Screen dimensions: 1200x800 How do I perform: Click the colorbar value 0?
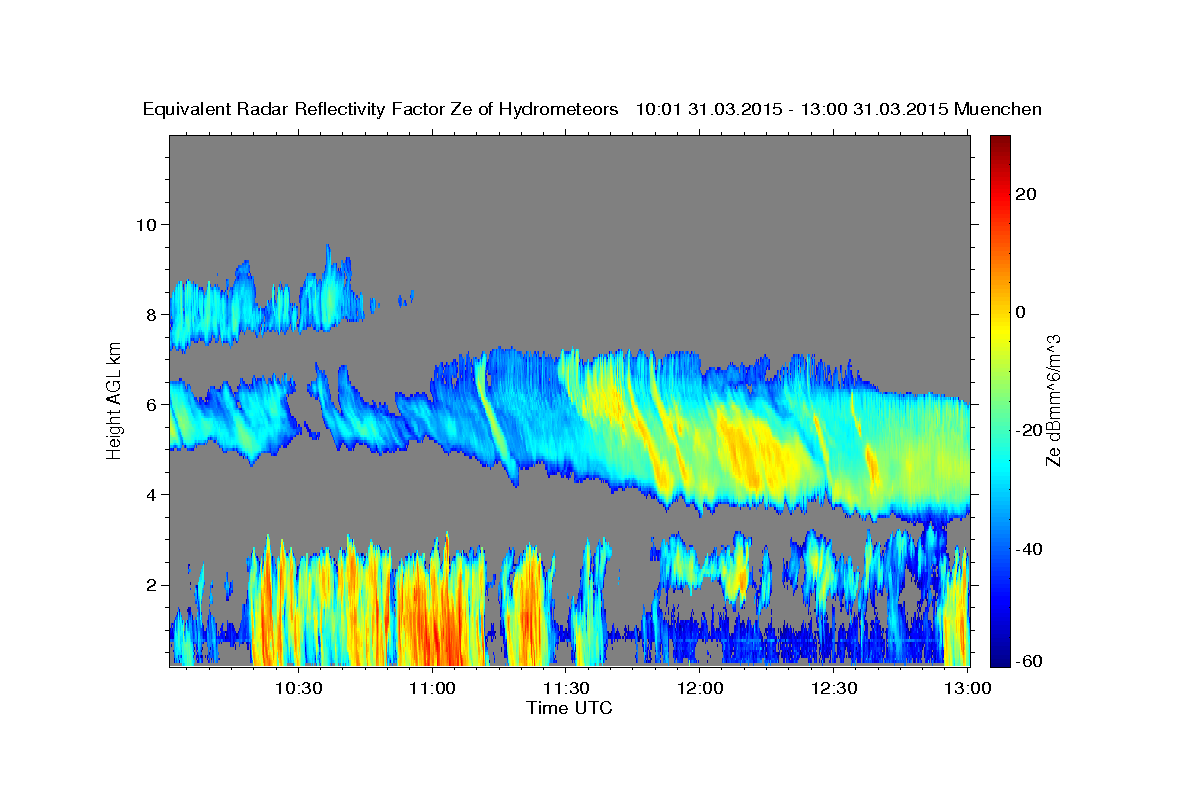point(1021,312)
